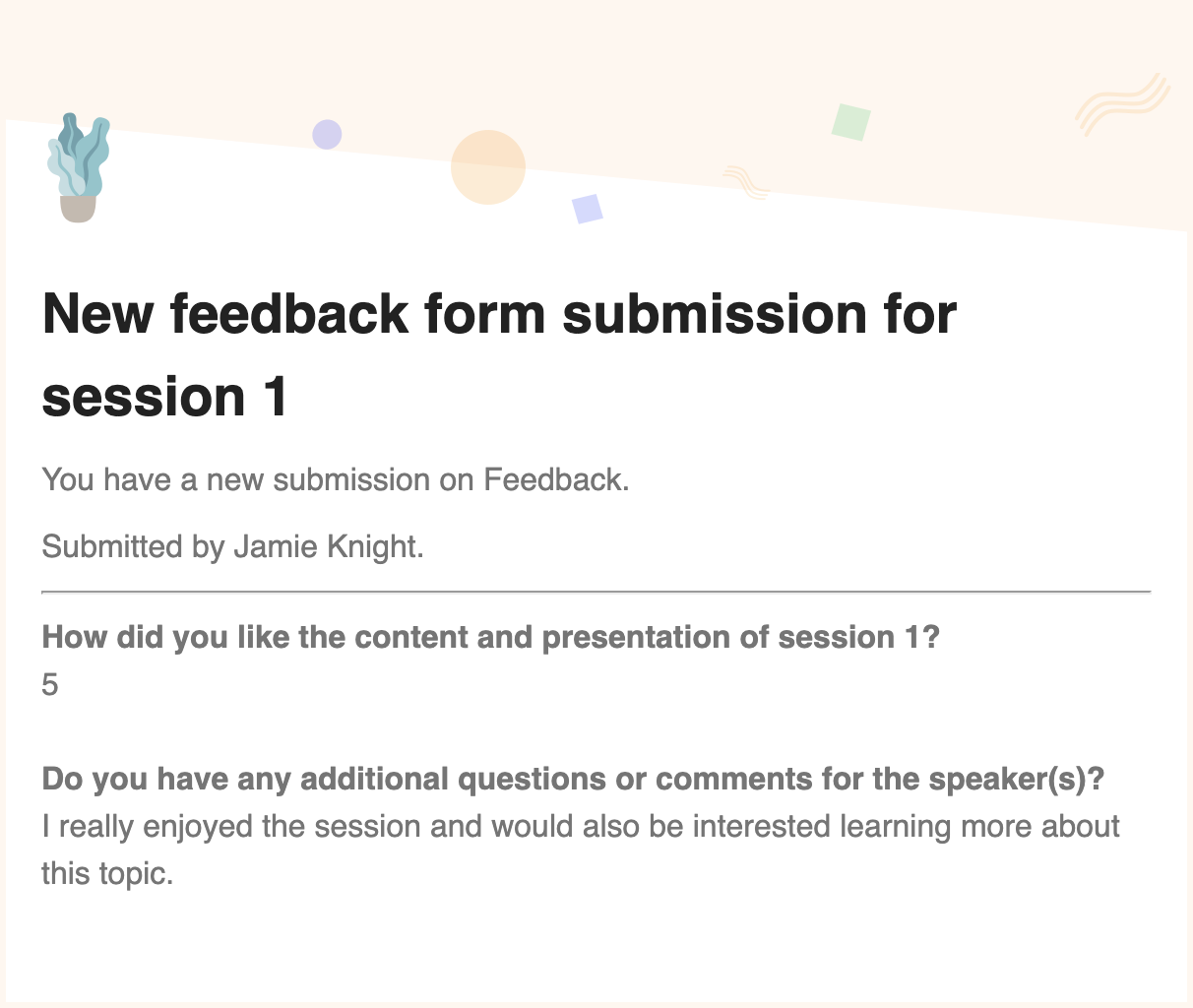Click the green square decoration
Image resolution: width=1193 pixels, height=1008 pixels.
pos(851,122)
